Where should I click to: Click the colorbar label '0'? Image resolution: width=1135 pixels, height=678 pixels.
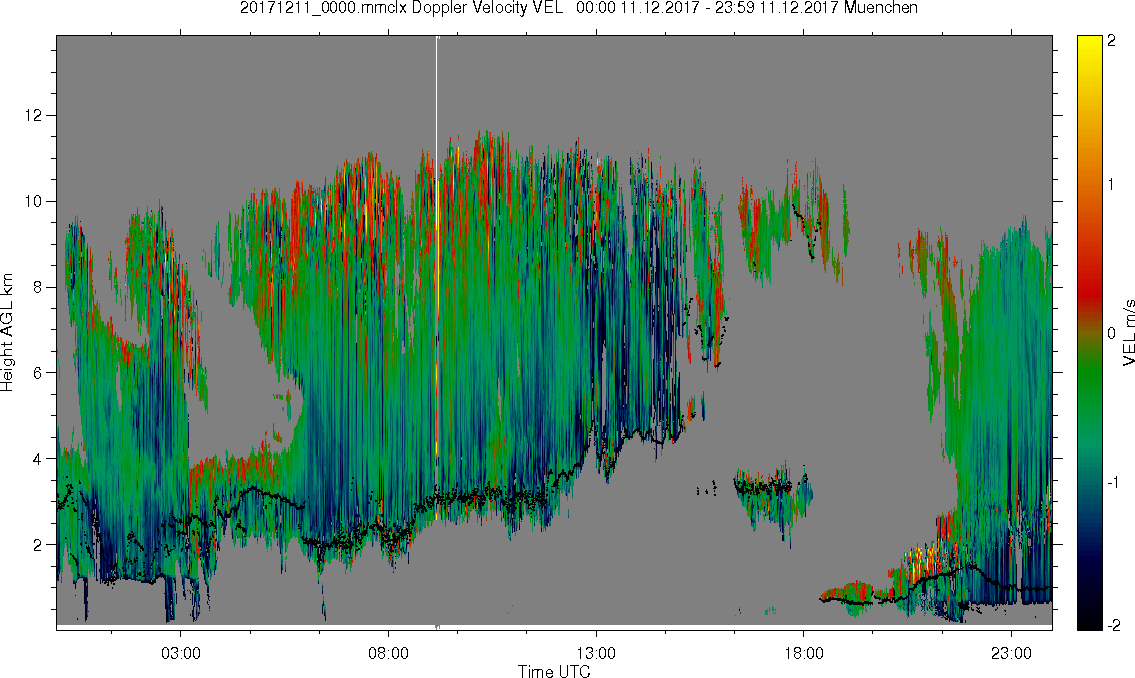click(1112, 333)
